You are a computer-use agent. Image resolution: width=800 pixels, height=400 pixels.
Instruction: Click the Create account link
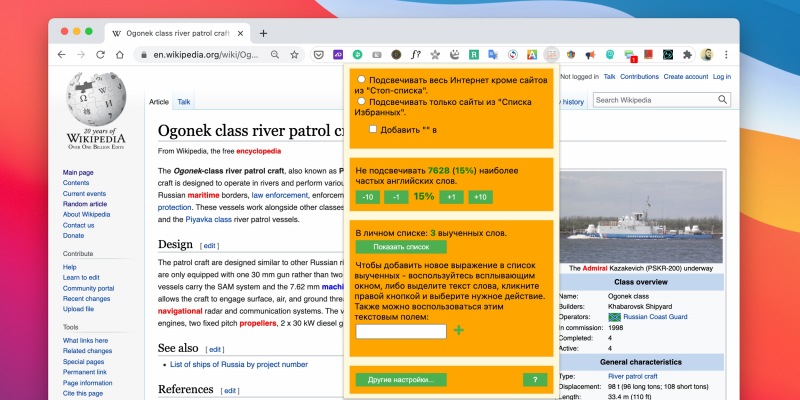(686, 77)
